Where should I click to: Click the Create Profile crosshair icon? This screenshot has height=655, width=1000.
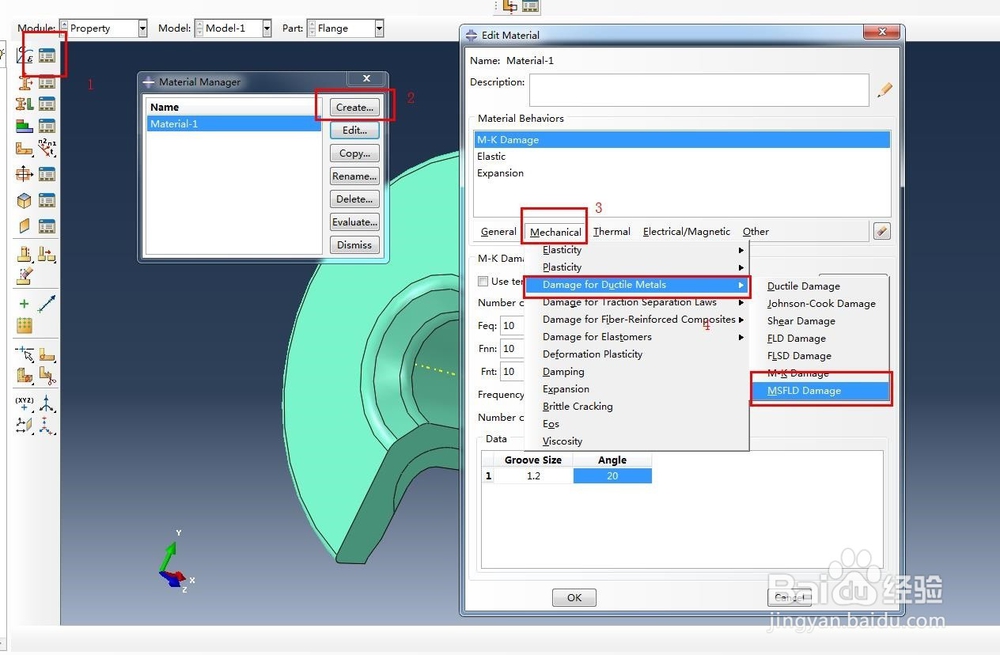(x=24, y=174)
